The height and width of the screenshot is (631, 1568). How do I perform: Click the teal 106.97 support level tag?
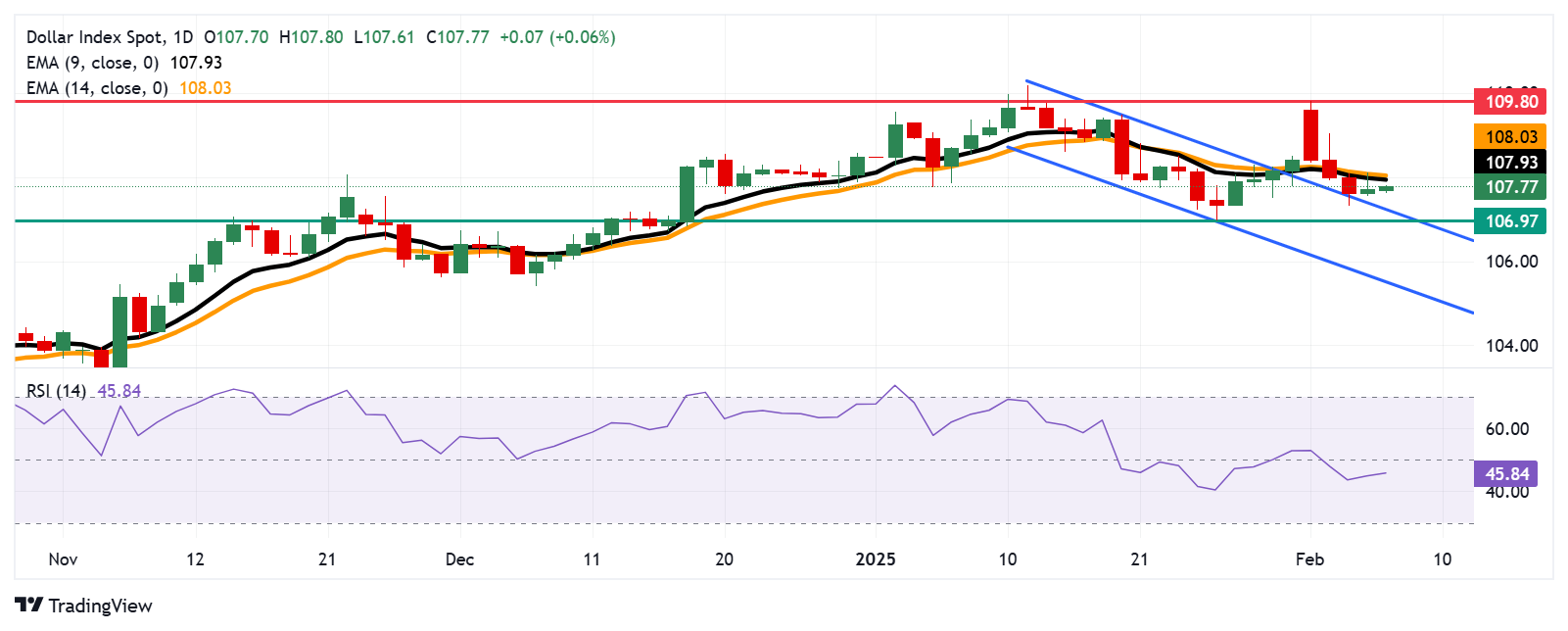1511,220
